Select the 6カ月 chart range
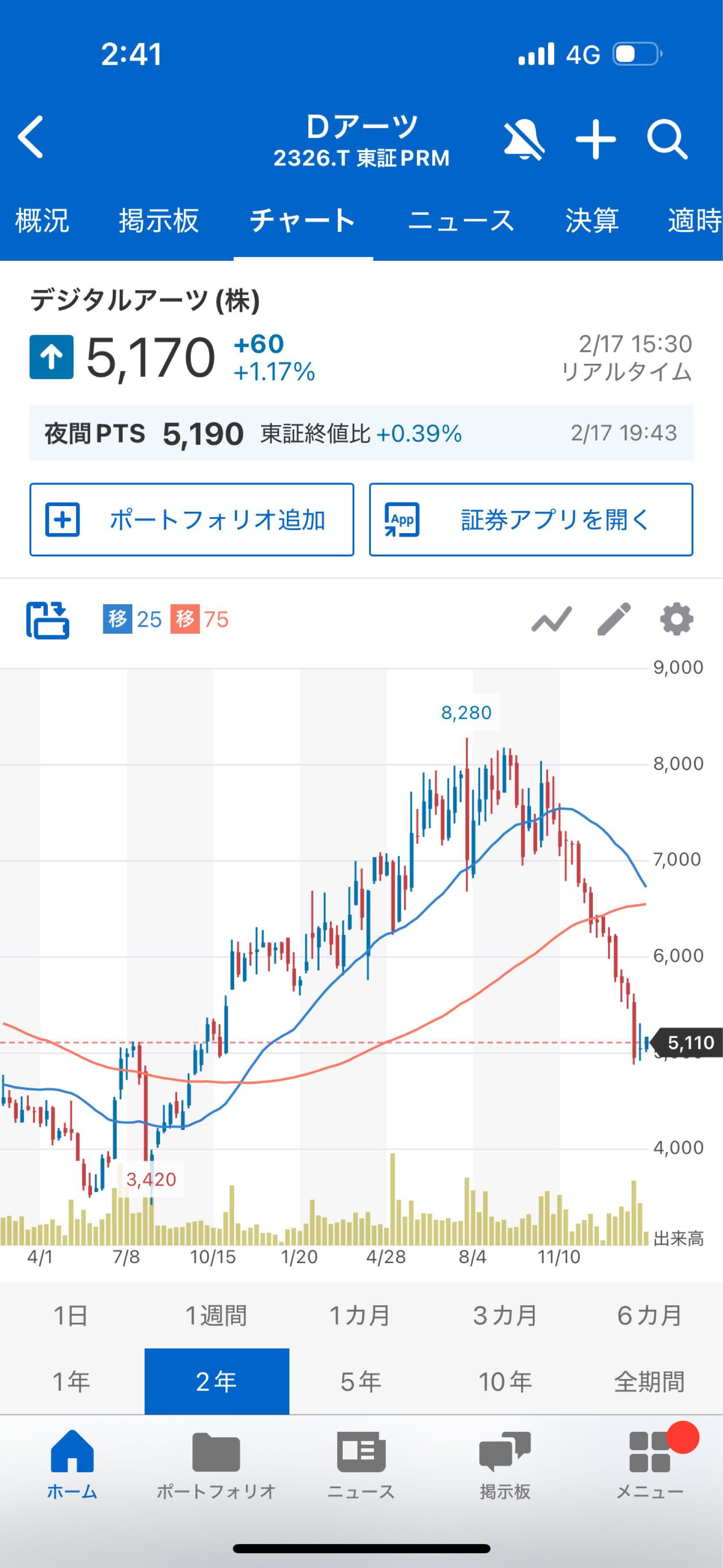The width and height of the screenshot is (723, 1568). tap(649, 1315)
